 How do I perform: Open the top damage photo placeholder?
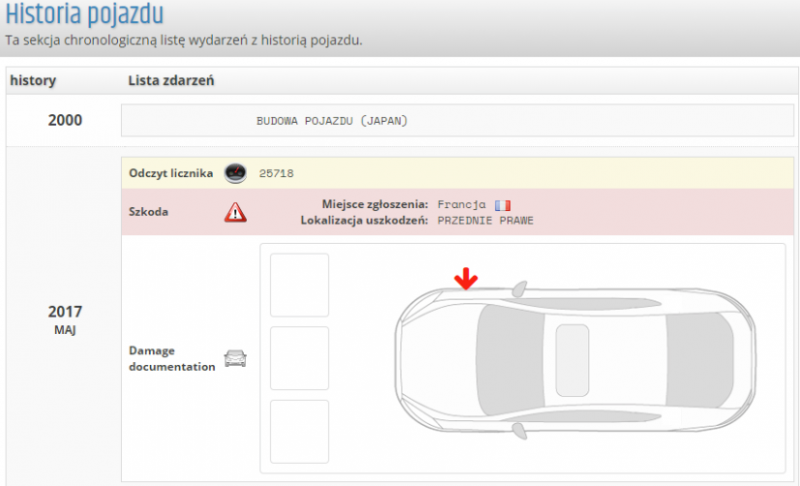pyautogui.click(x=299, y=285)
